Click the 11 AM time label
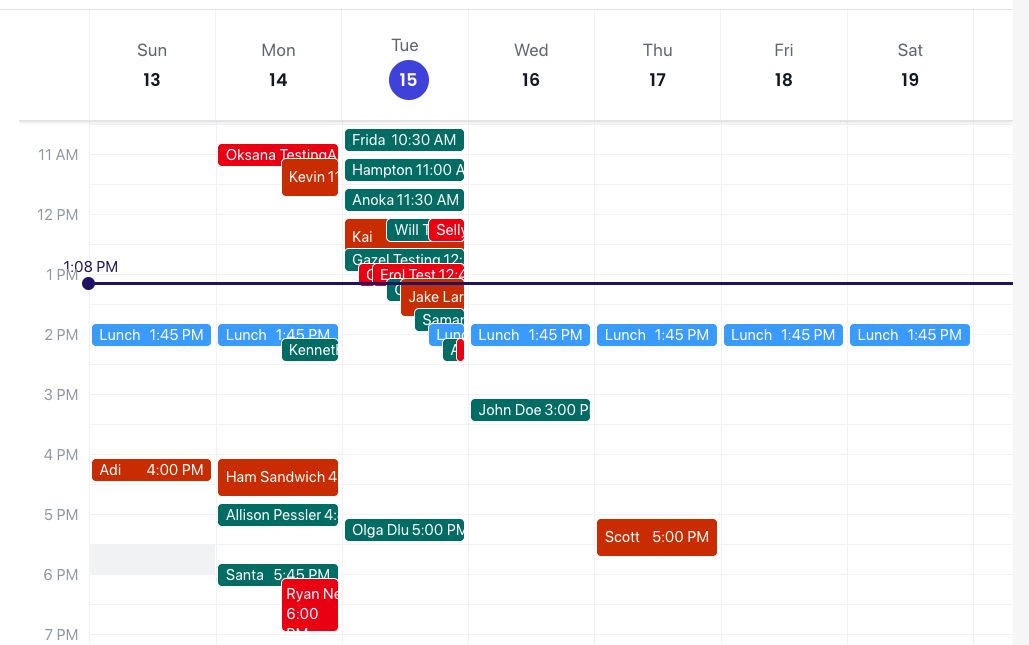This screenshot has height=645, width=1029. [x=58, y=155]
